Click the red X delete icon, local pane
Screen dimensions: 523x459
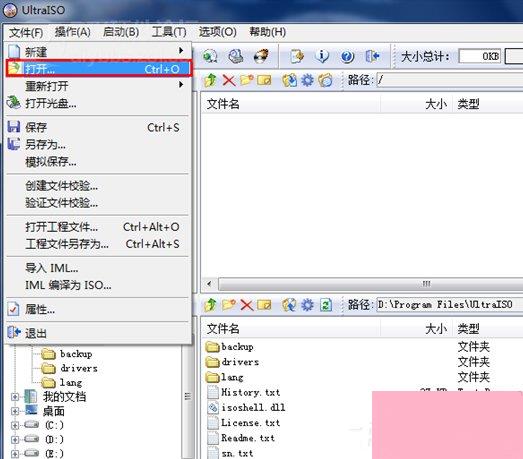click(247, 305)
